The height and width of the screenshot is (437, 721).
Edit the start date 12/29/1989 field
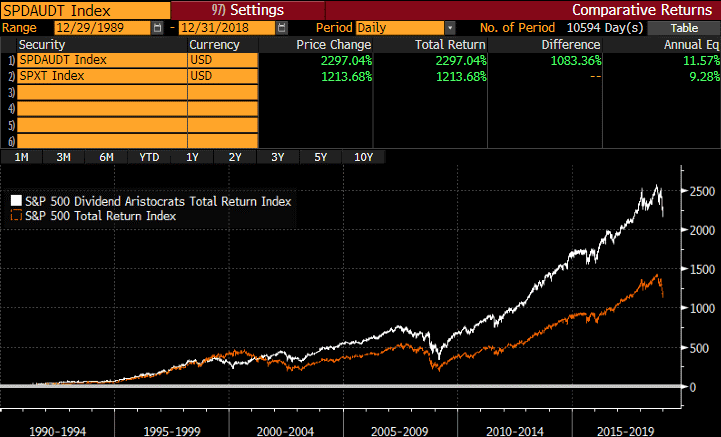click(102, 28)
